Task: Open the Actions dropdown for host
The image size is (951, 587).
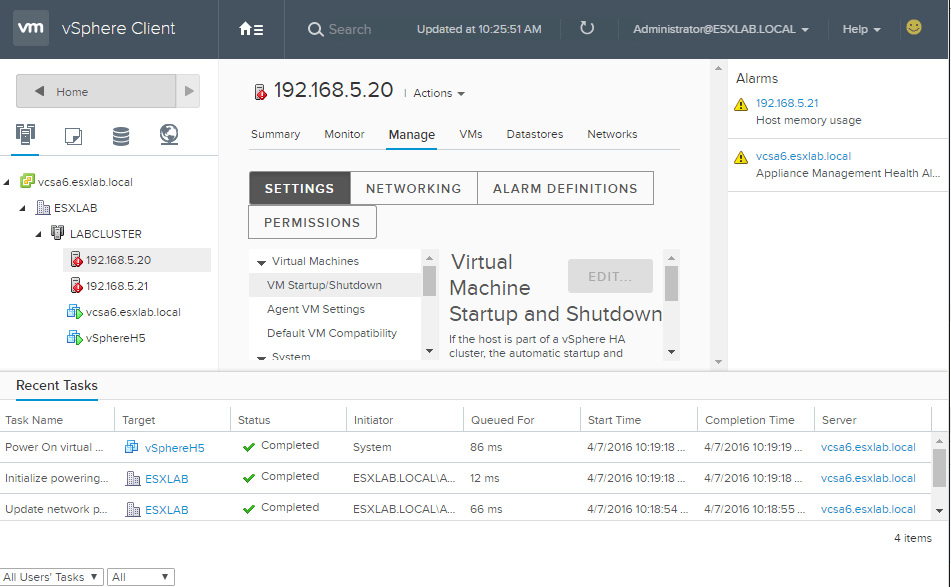Action: [439, 93]
